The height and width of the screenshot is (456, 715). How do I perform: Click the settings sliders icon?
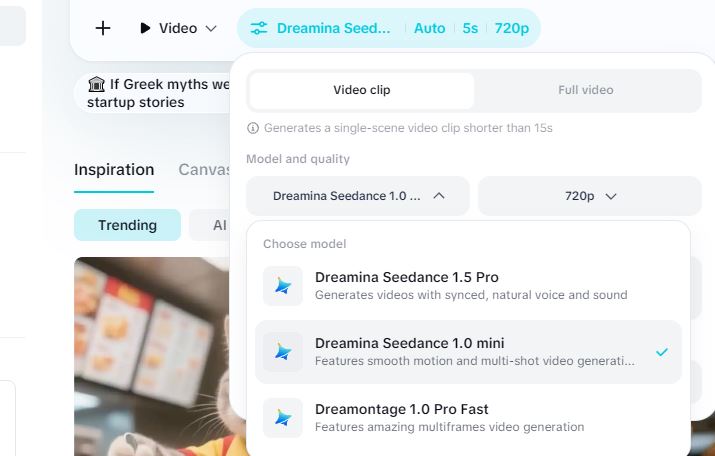tap(259, 28)
